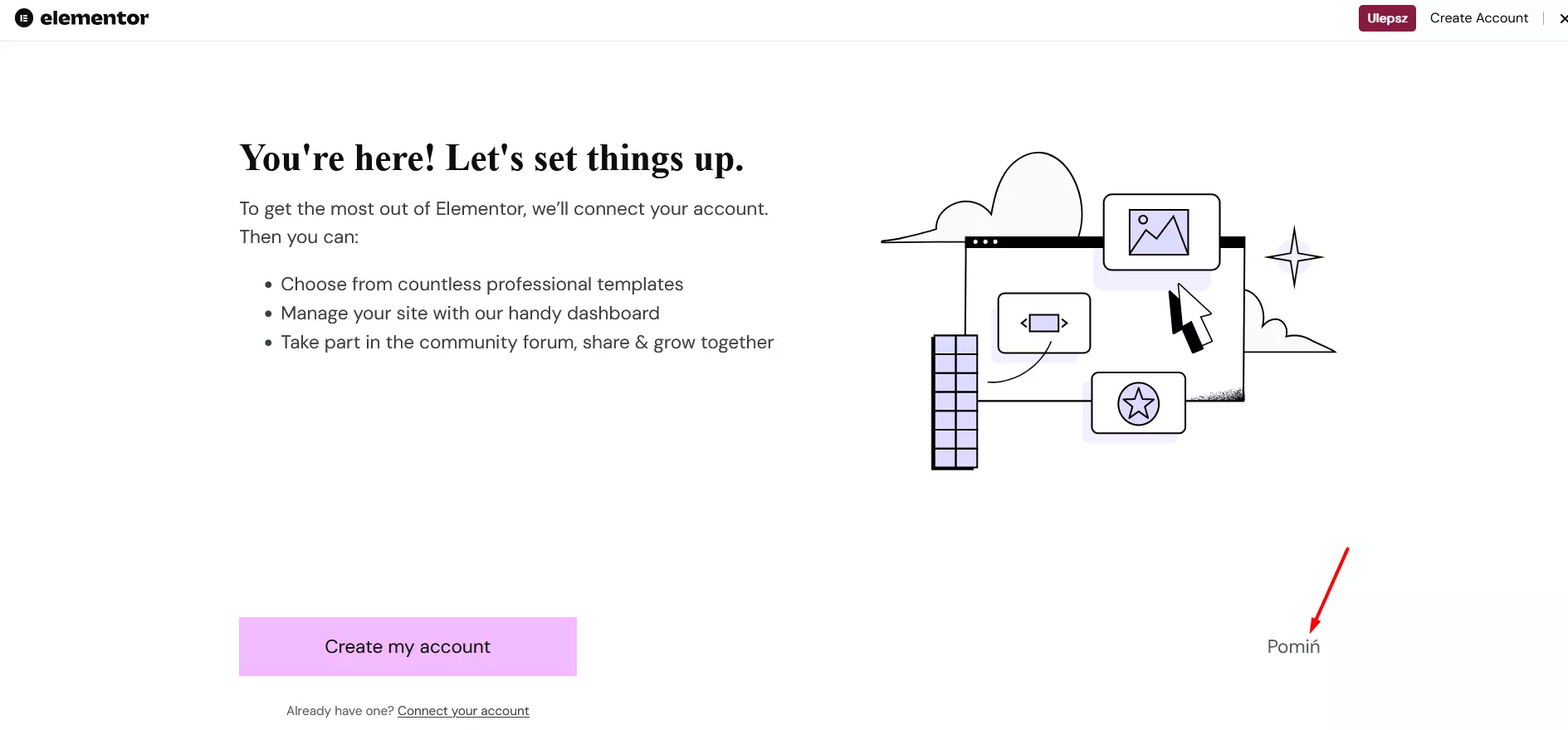Image resolution: width=1568 pixels, height=730 pixels.
Task: Click the Ulepsz upgrade button
Action: pos(1387,18)
